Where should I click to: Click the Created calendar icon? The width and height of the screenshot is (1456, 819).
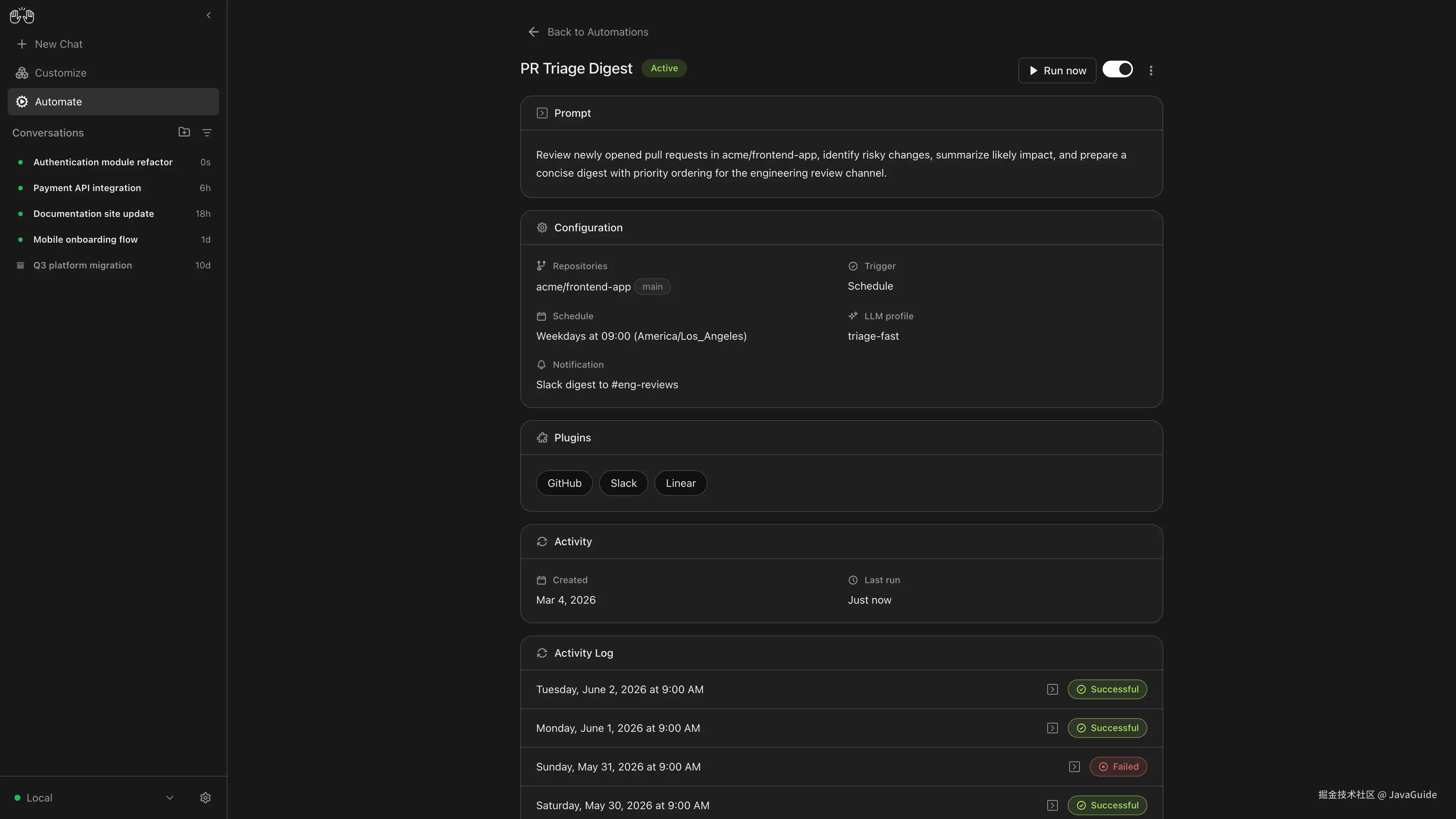pos(541,580)
